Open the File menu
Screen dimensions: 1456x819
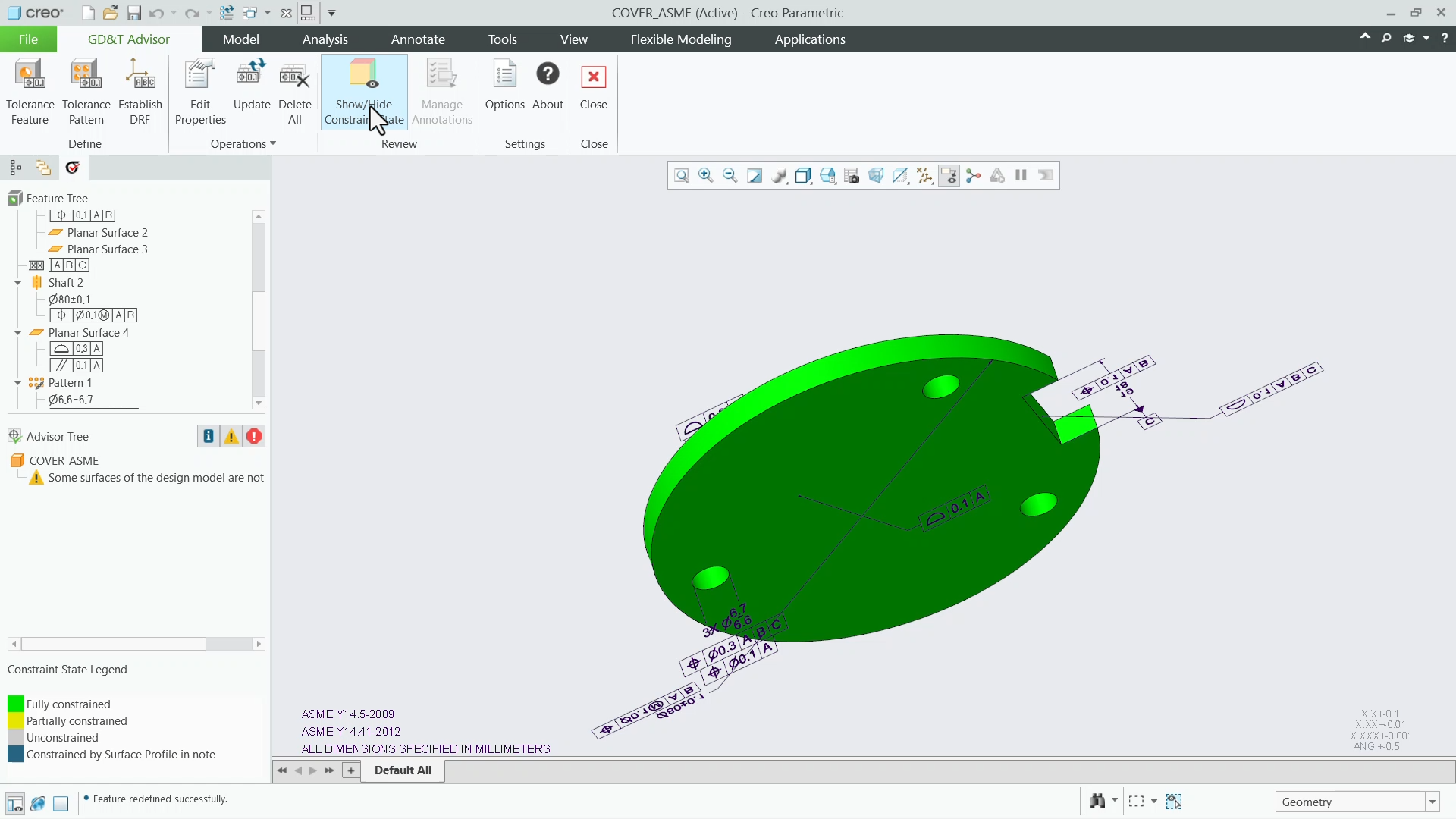pos(28,39)
